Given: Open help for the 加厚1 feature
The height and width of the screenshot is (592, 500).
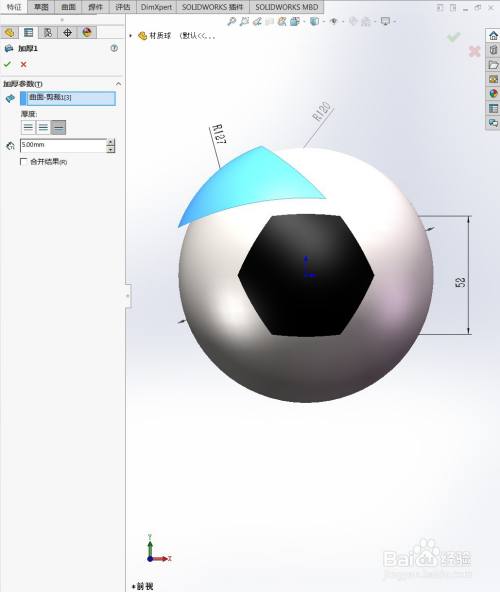Looking at the screenshot, I should (114, 48).
